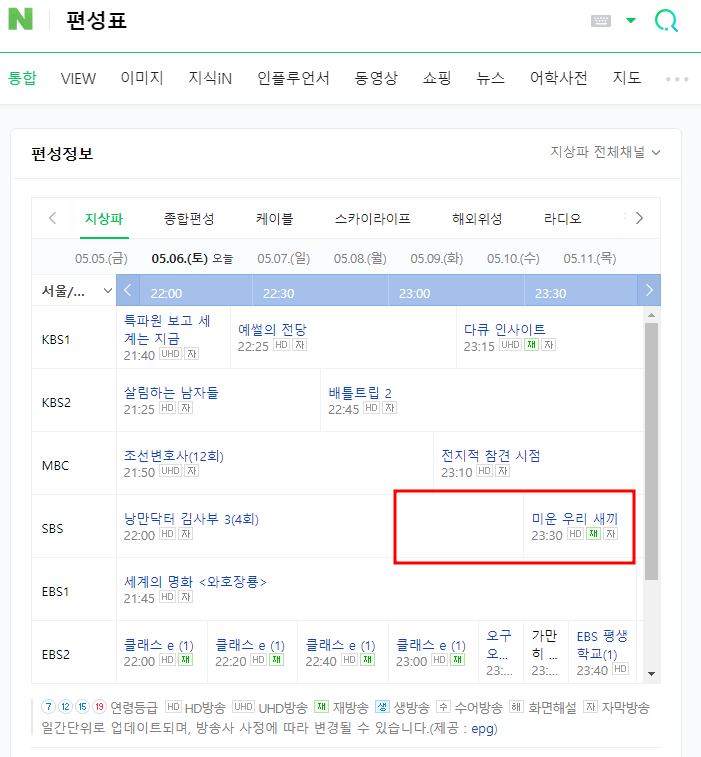
Task: Open 배틀트립 2 program link
Action: (360, 393)
